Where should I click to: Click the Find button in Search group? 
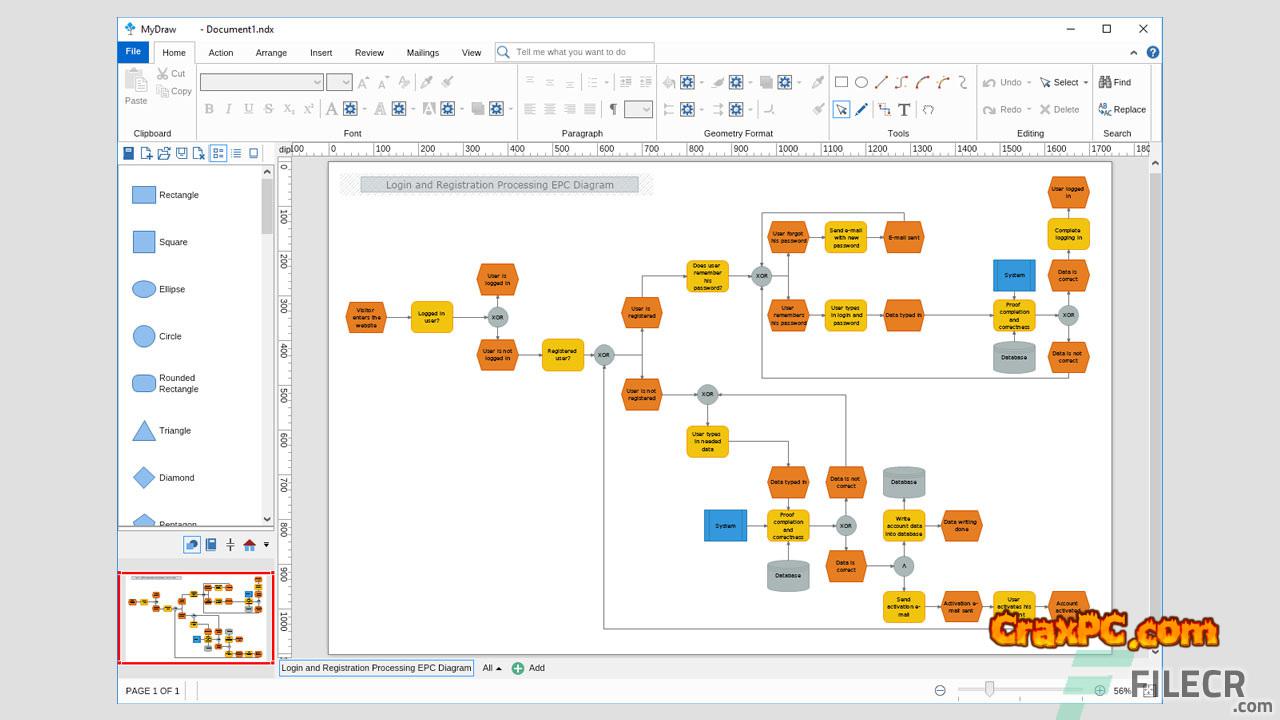click(1115, 82)
